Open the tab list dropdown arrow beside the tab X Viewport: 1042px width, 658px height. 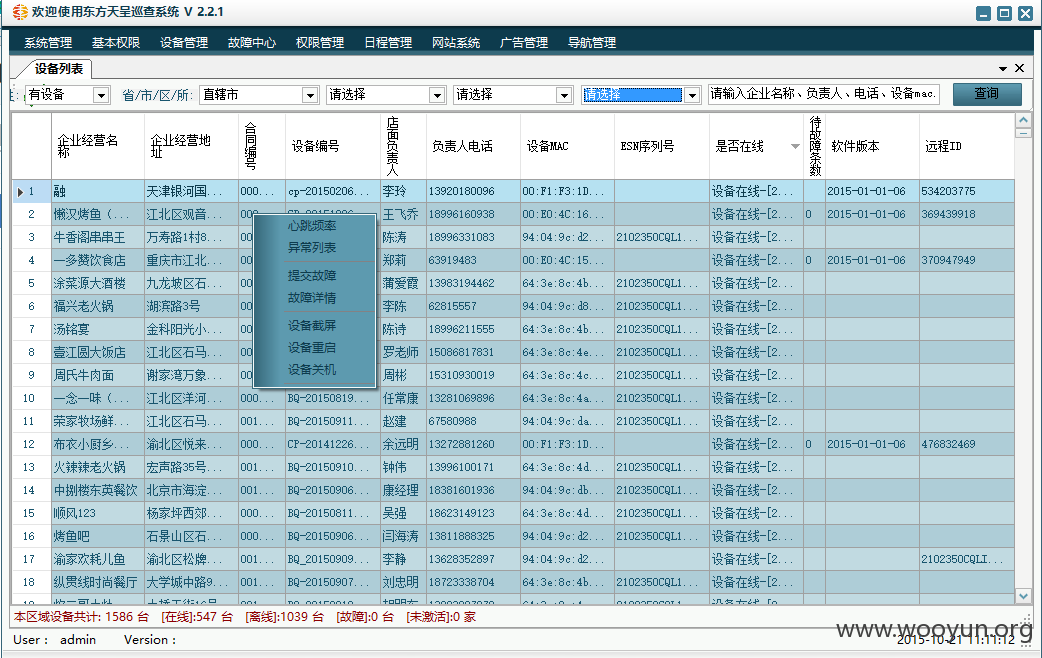click(1003, 68)
